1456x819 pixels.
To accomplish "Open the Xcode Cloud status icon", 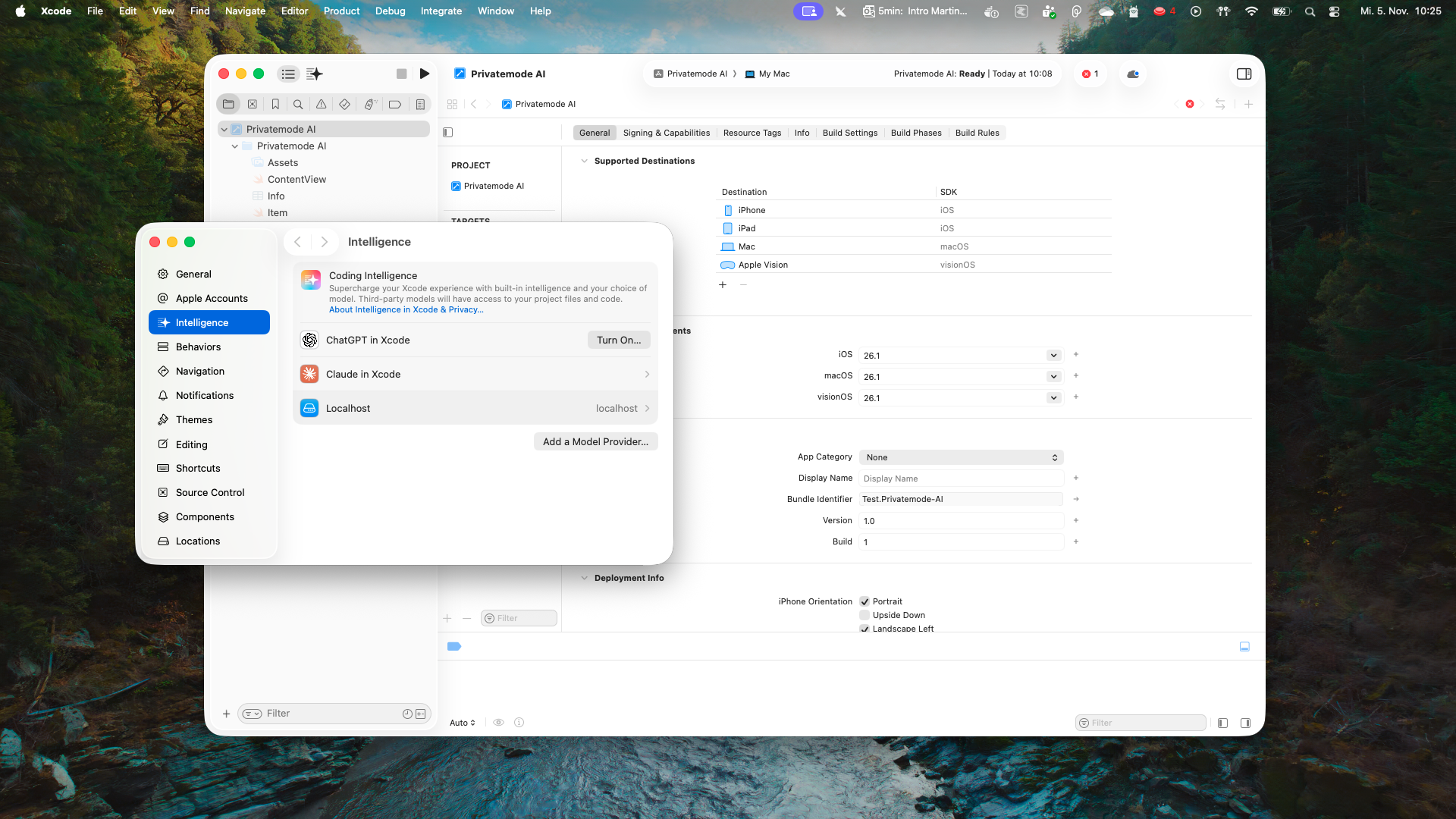I will (x=1133, y=74).
